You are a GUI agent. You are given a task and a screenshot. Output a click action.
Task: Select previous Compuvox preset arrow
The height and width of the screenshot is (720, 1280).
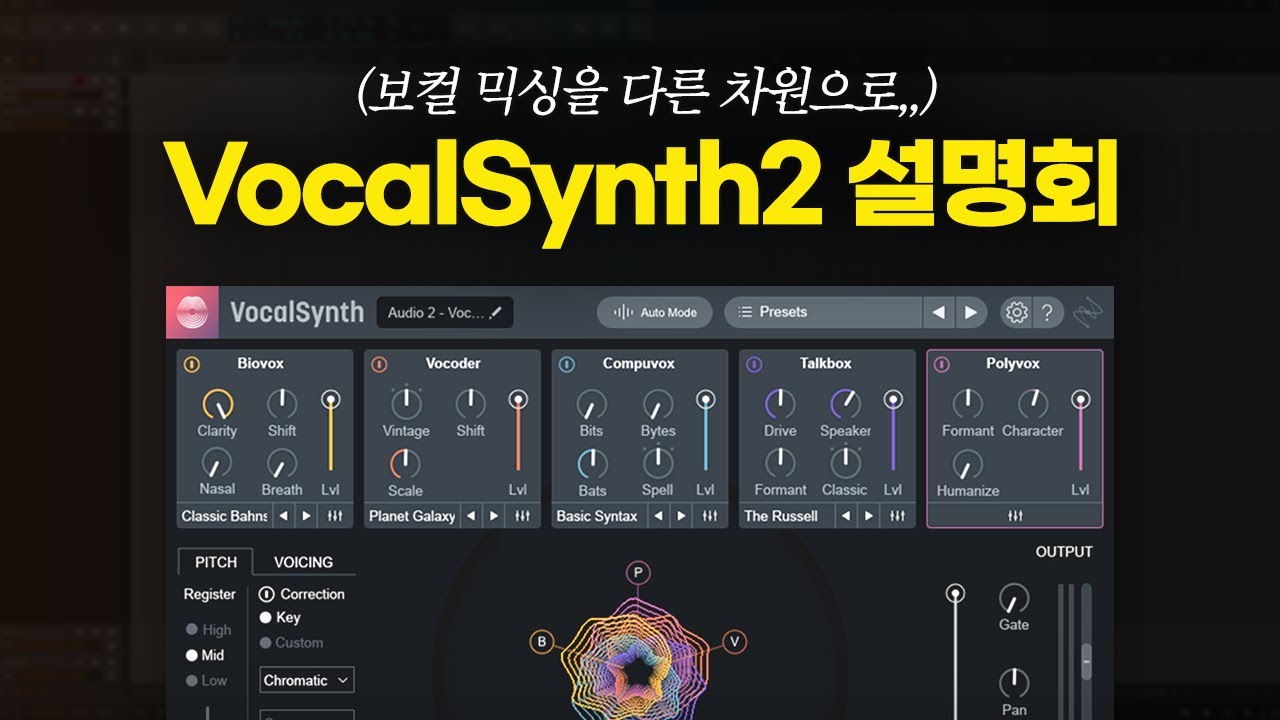coord(658,516)
